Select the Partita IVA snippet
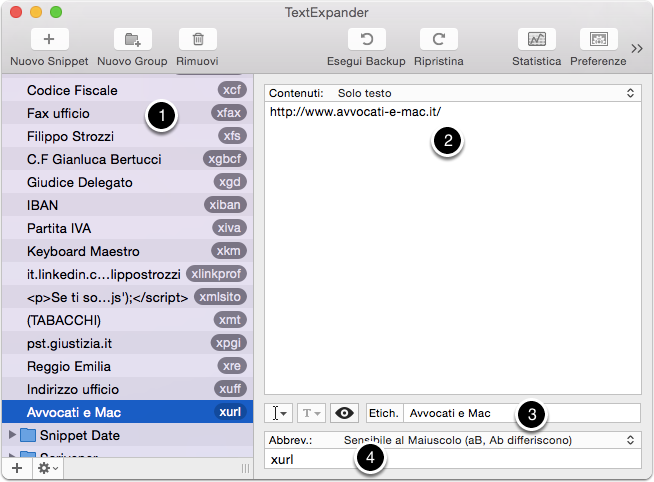 pos(127,228)
